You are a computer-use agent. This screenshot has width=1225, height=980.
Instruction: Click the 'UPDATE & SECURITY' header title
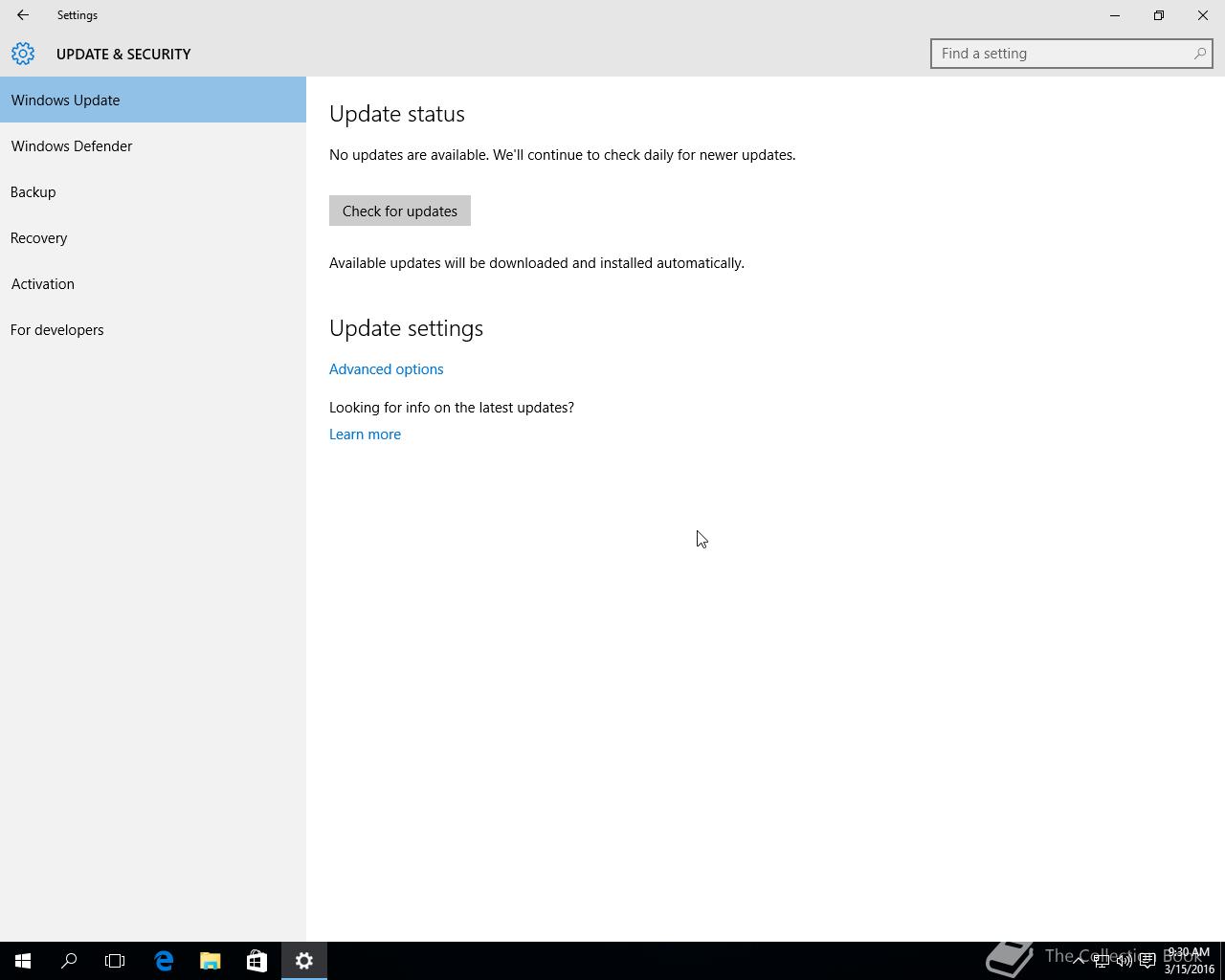(x=123, y=54)
